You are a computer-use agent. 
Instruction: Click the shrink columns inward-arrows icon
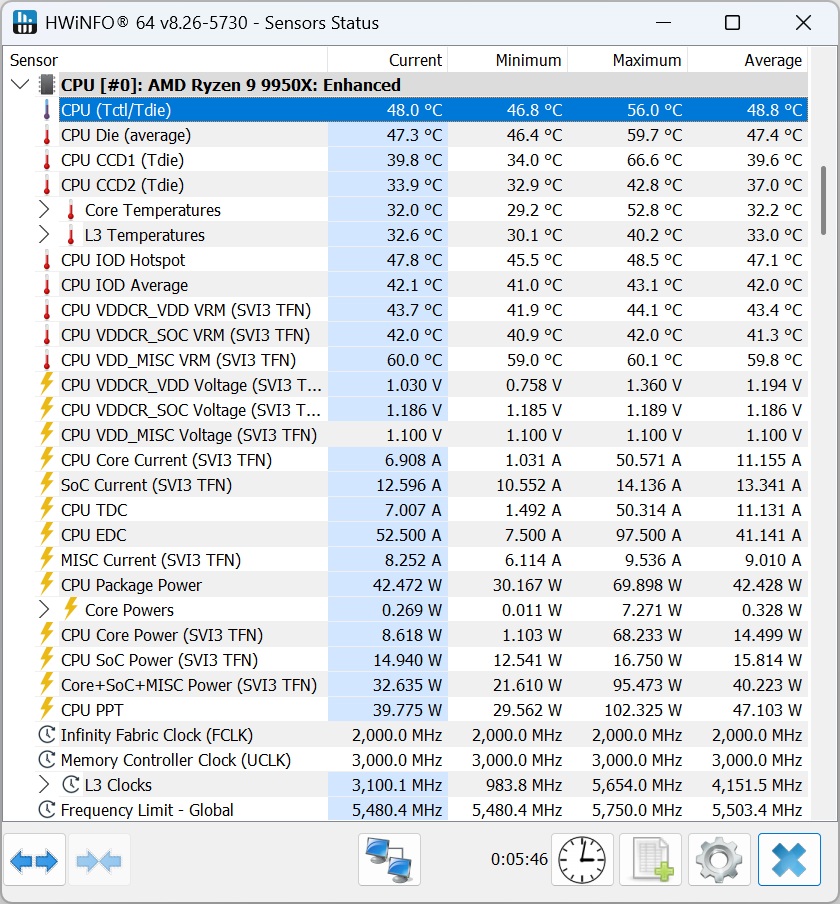coord(99,860)
